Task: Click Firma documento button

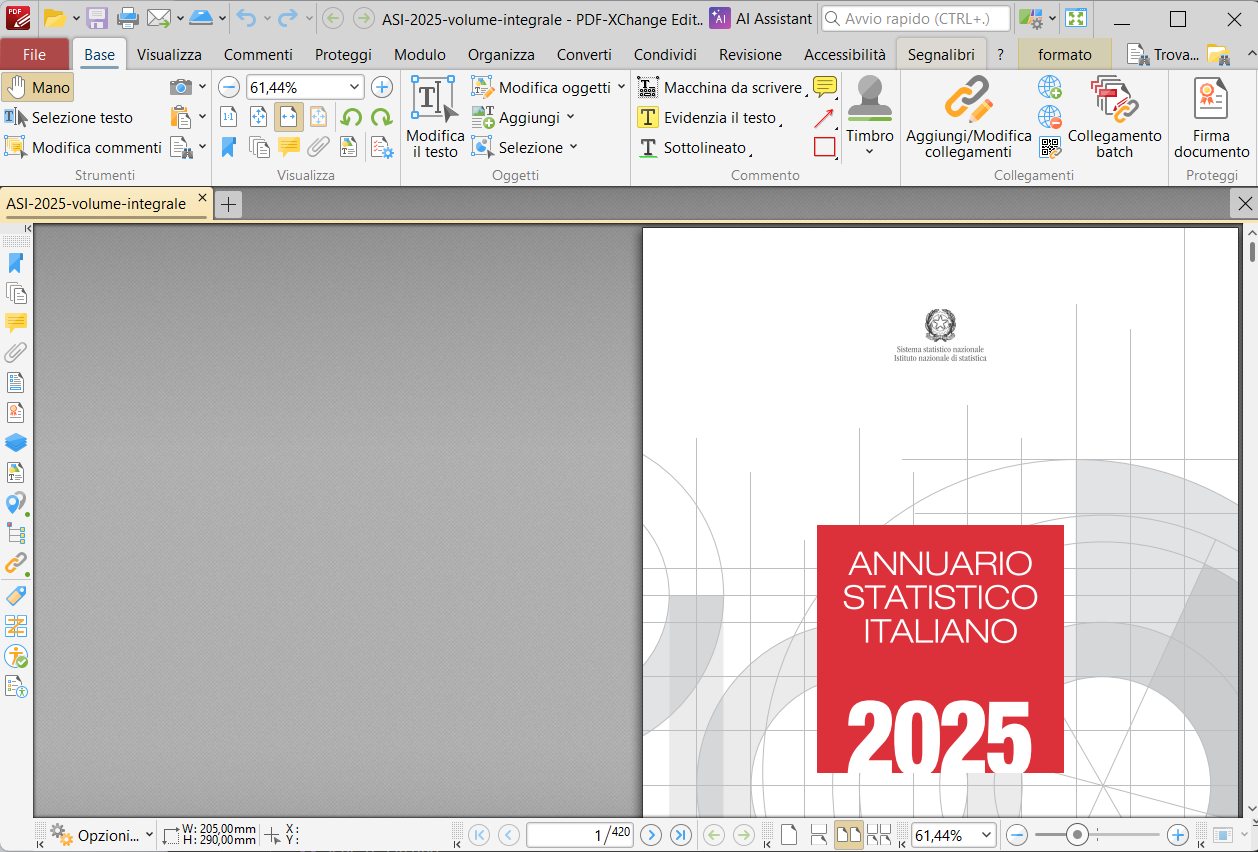Action: click(1211, 117)
